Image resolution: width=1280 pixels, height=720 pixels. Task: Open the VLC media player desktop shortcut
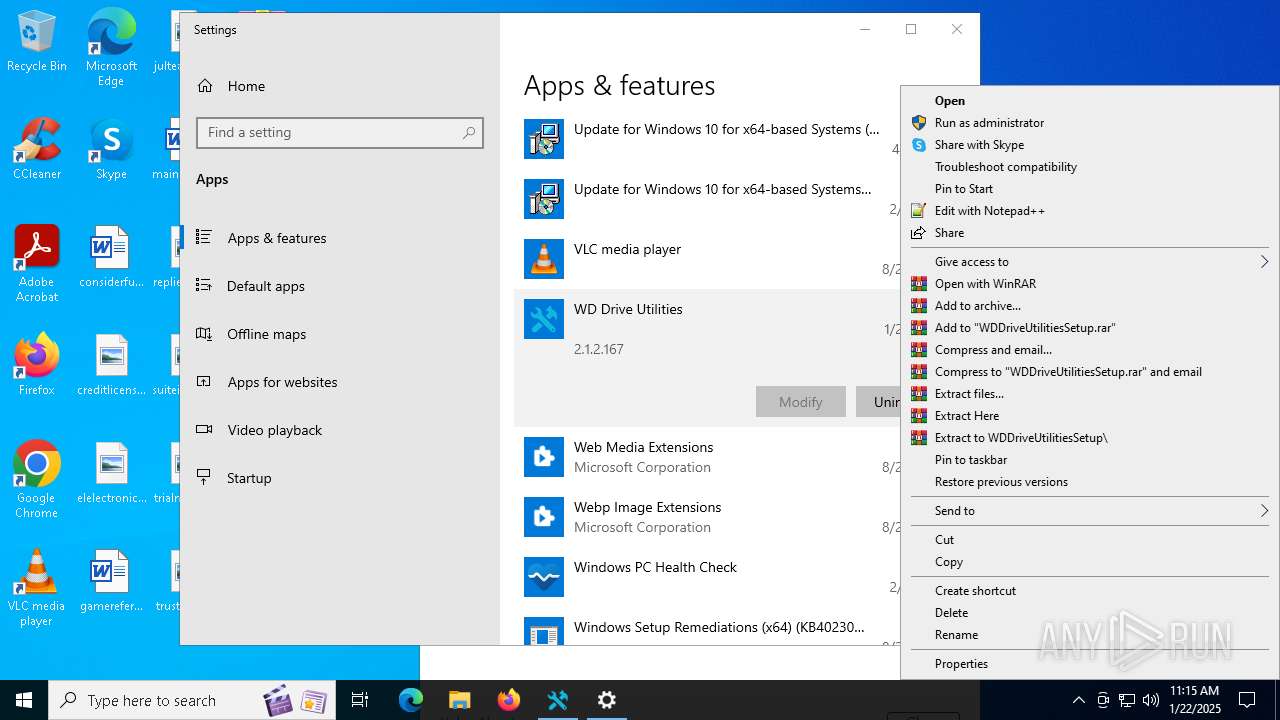pos(36,588)
